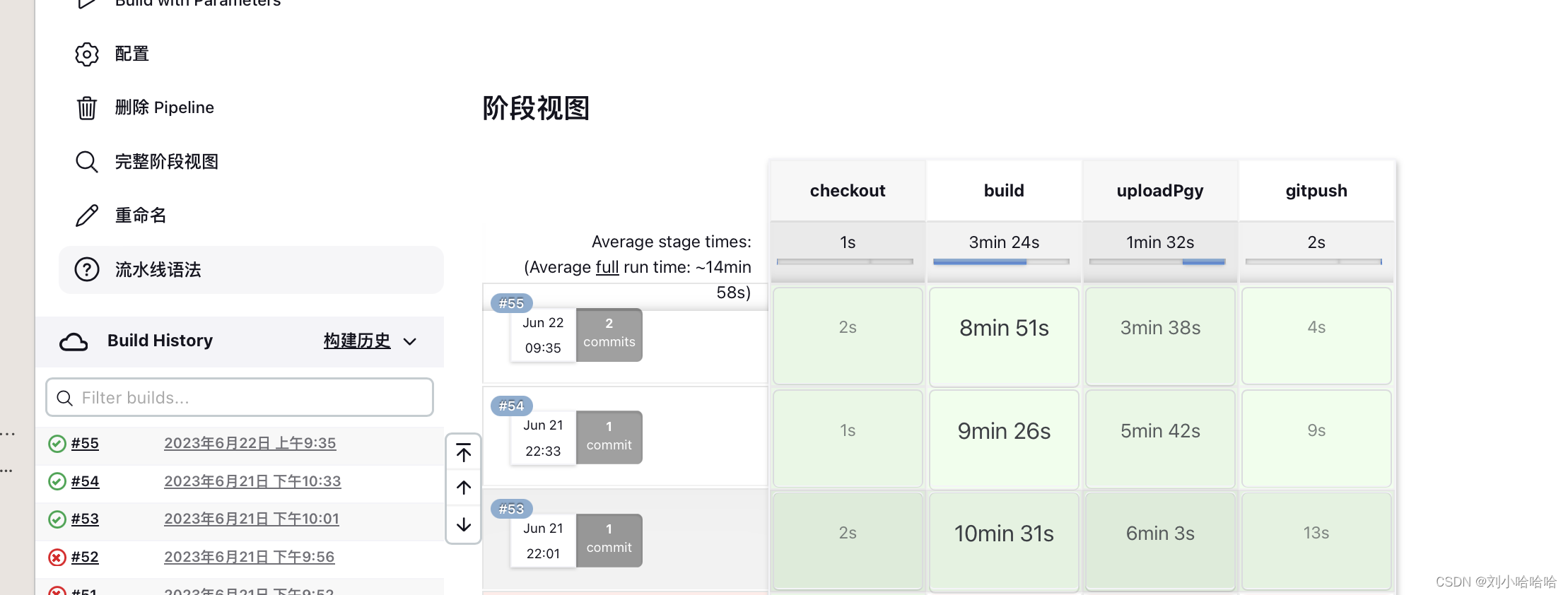Click the gitpush average time progress bar
This screenshot has width=1568, height=595.
(x=1314, y=261)
